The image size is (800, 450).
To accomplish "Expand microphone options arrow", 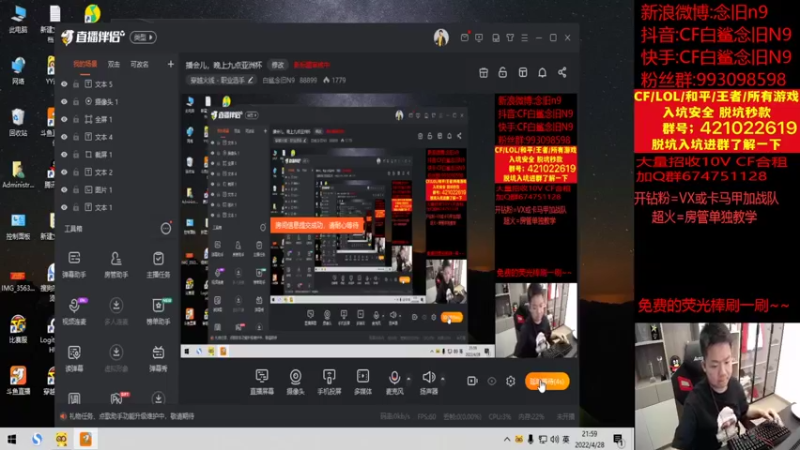I will pyautogui.click(x=408, y=379).
